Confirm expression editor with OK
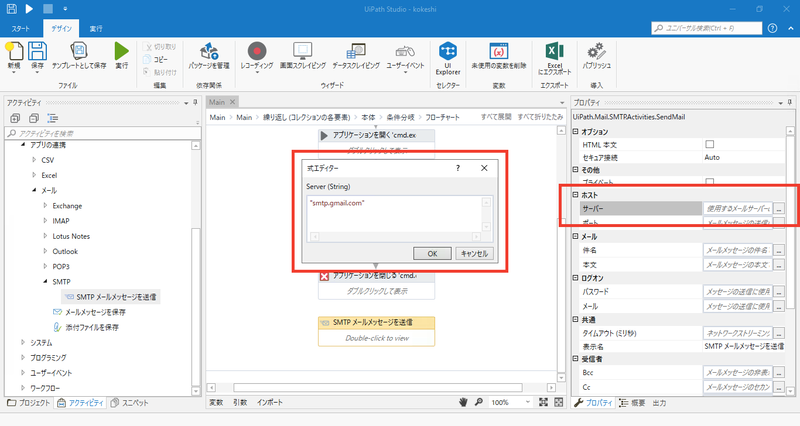The width and height of the screenshot is (800, 426). (x=432, y=254)
